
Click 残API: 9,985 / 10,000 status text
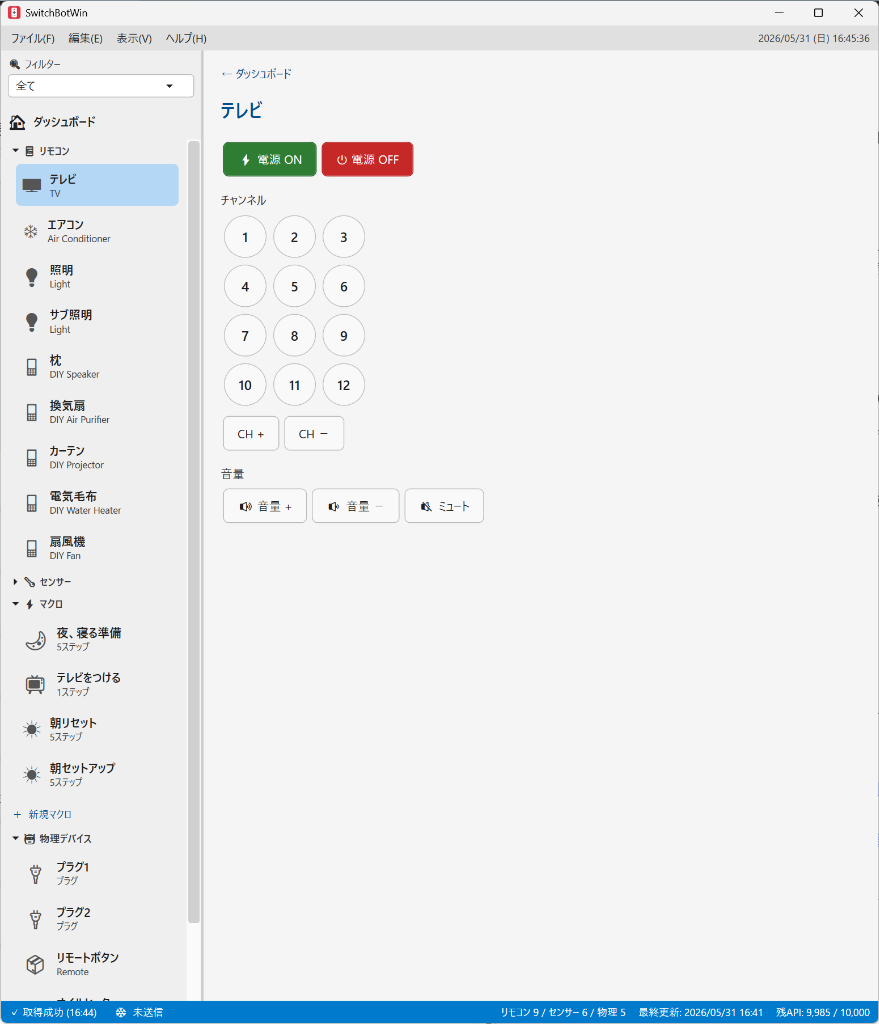[x=823, y=1013]
